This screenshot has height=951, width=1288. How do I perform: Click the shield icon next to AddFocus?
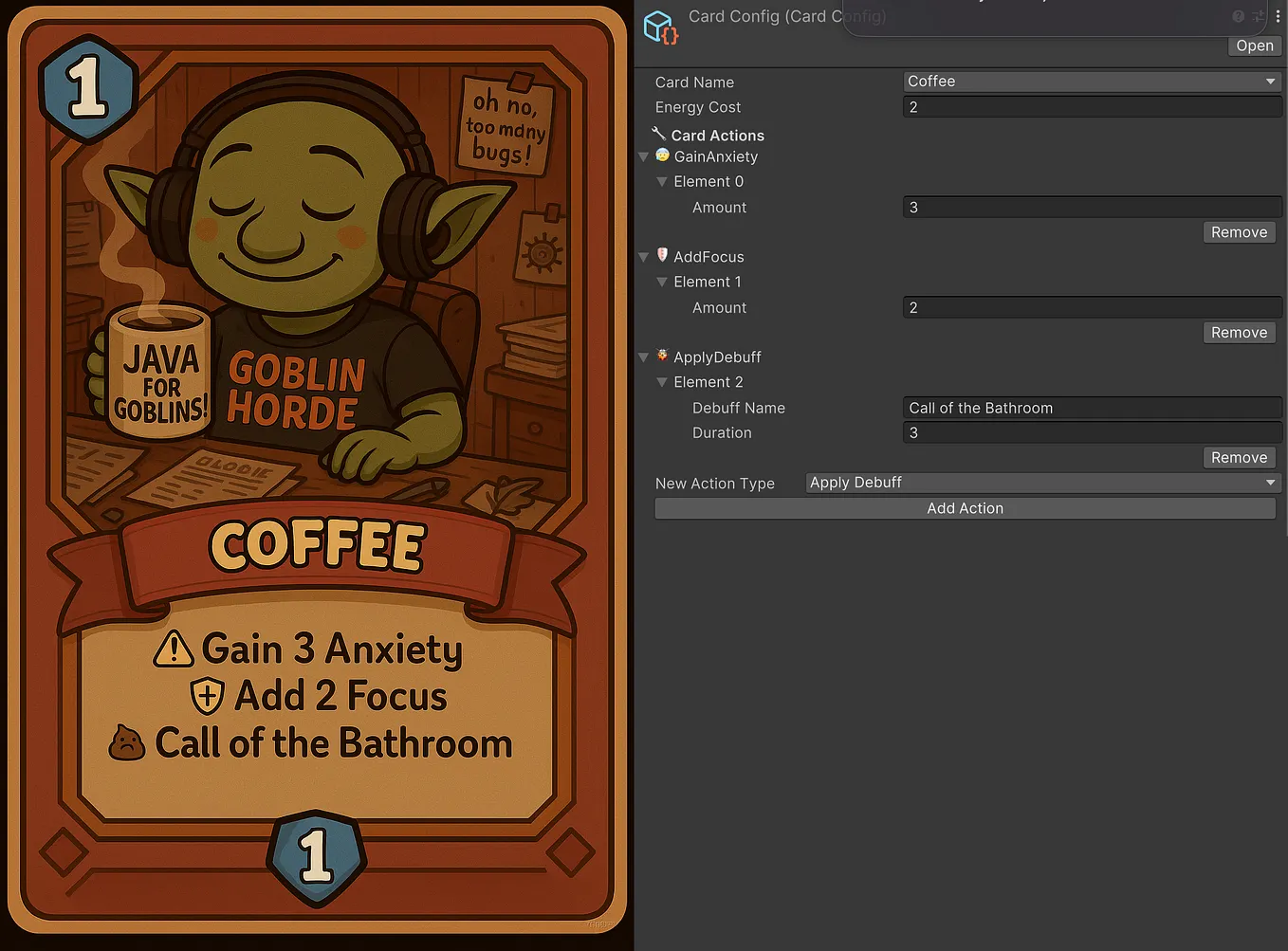point(661,255)
